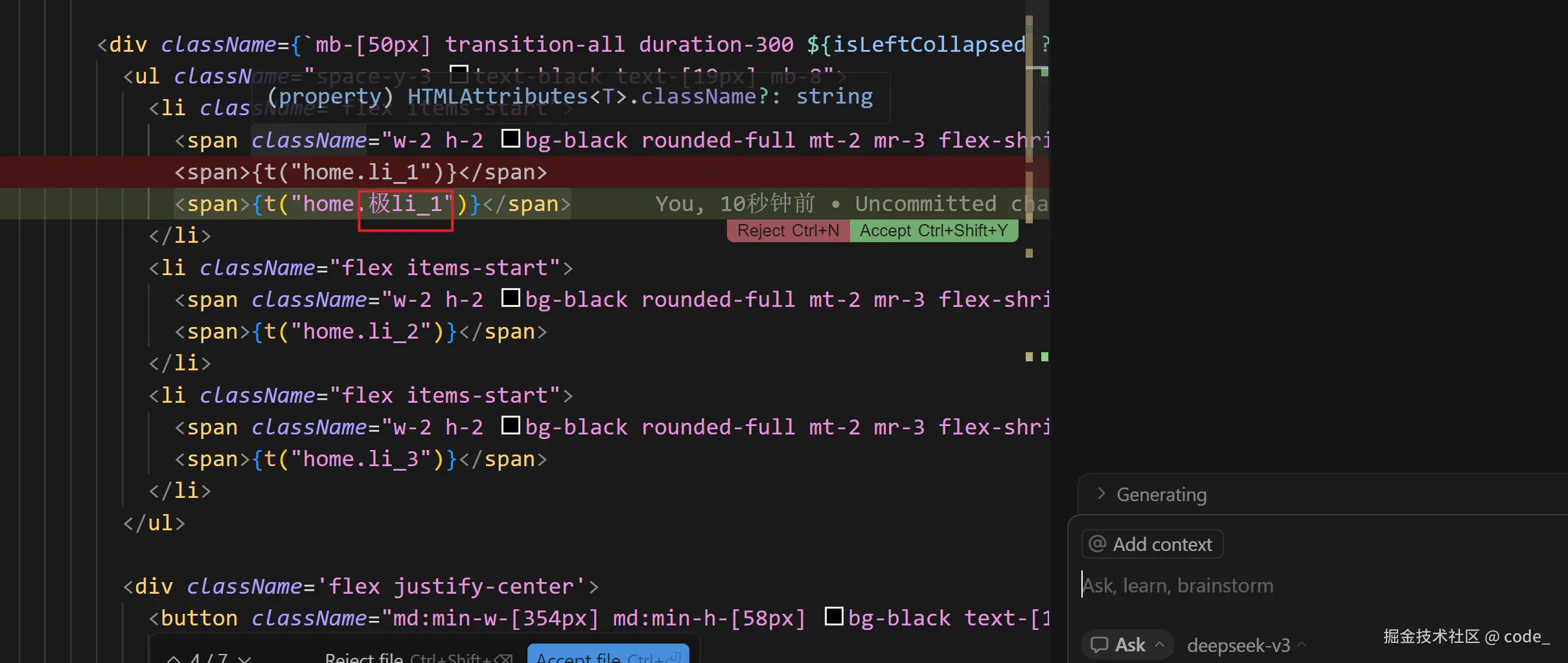Image resolution: width=1568 pixels, height=663 pixels.
Task: Go to next change with down arrow
Action: (244, 658)
